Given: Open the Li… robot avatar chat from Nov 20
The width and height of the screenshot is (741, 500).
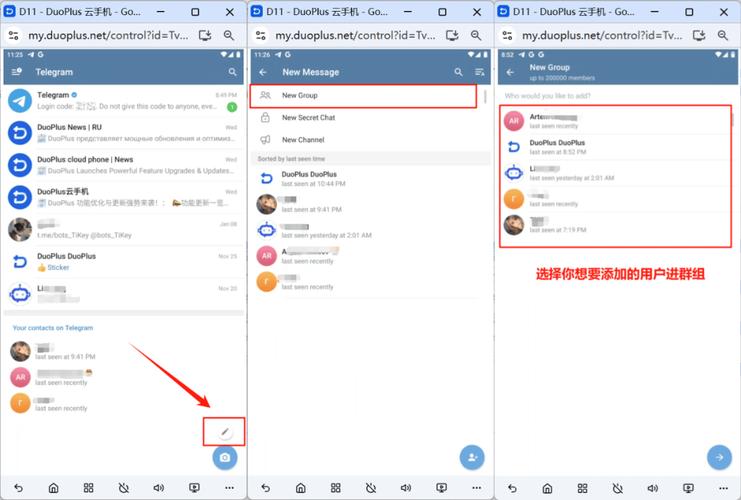Looking at the screenshot, I should pyautogui.click(x=124, y=293).
